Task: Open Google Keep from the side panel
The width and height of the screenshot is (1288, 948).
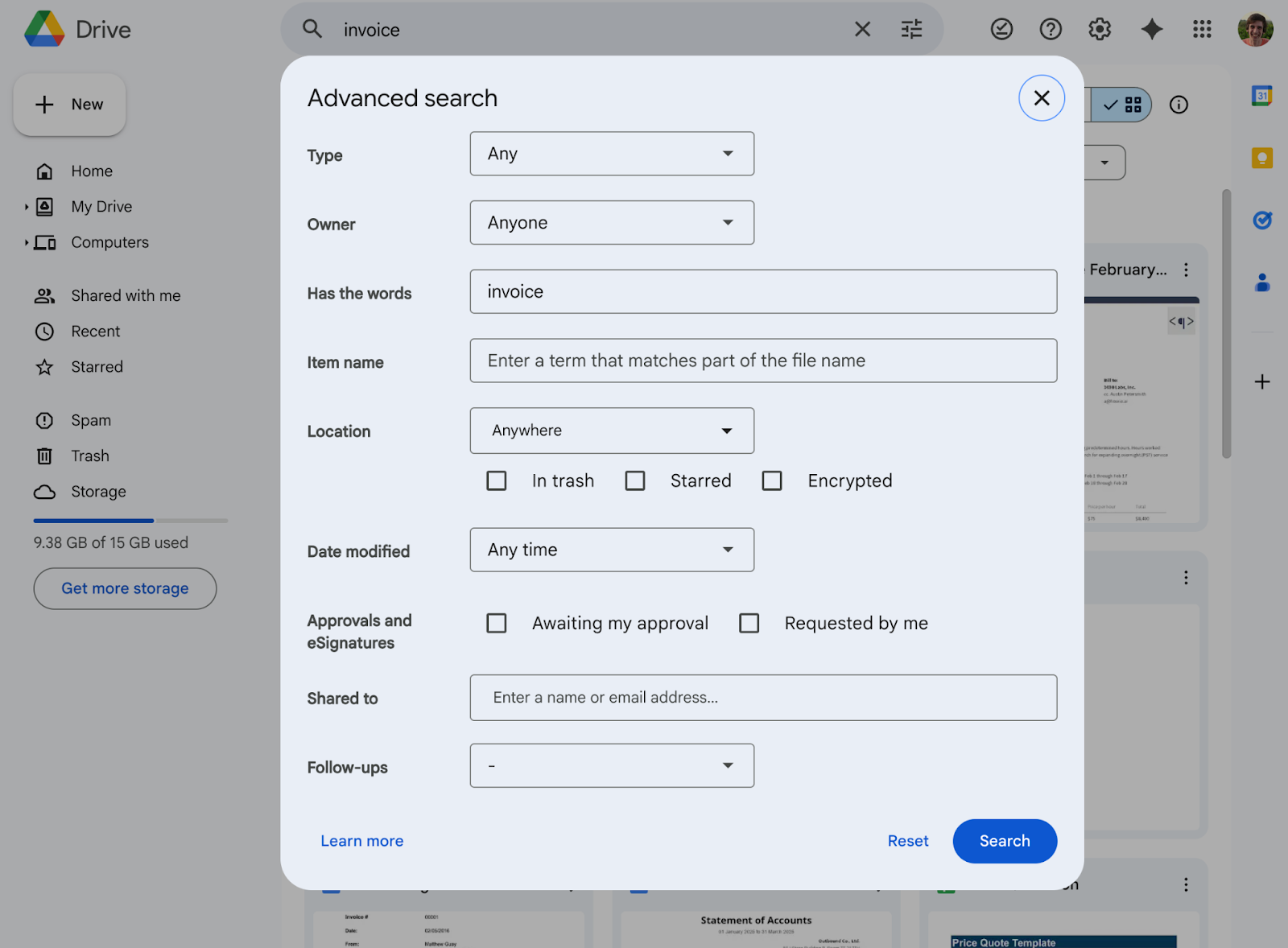Action: coord(1261,159)
